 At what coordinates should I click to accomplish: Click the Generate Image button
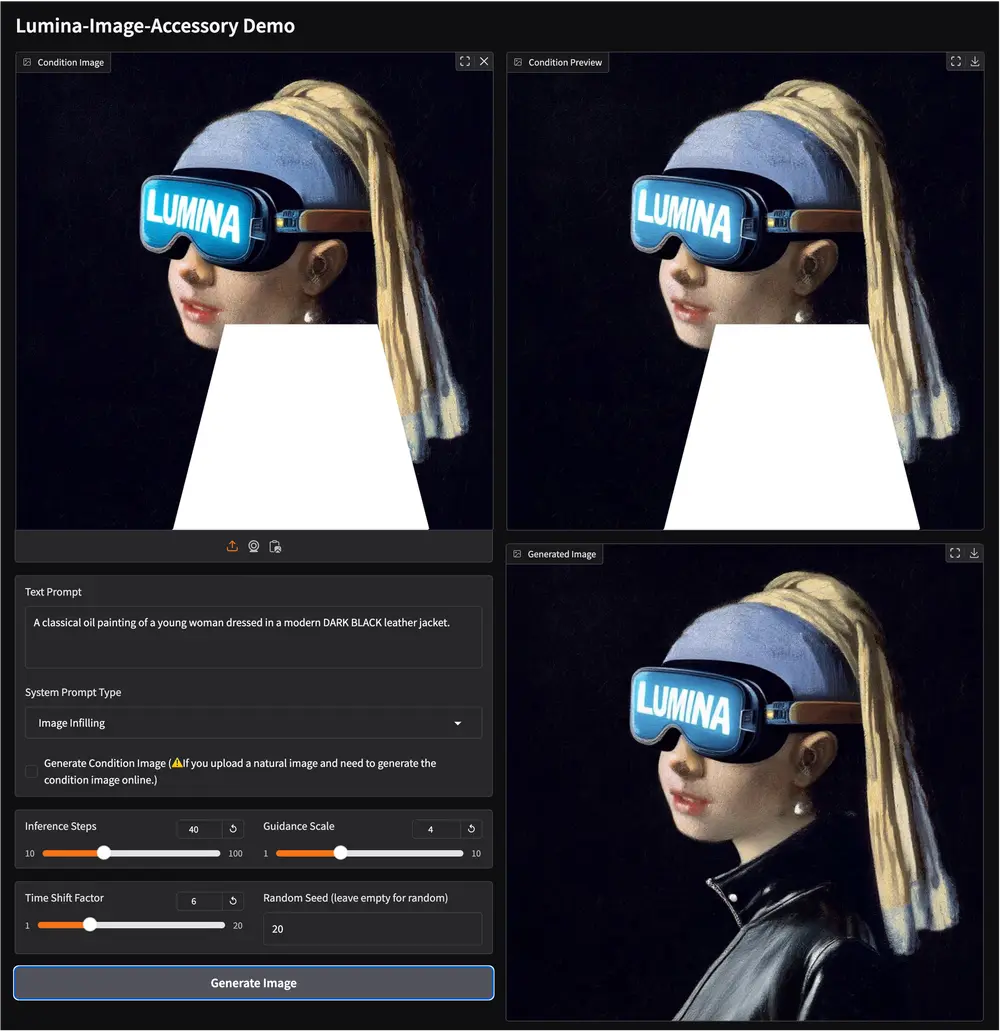pos(253,983)
